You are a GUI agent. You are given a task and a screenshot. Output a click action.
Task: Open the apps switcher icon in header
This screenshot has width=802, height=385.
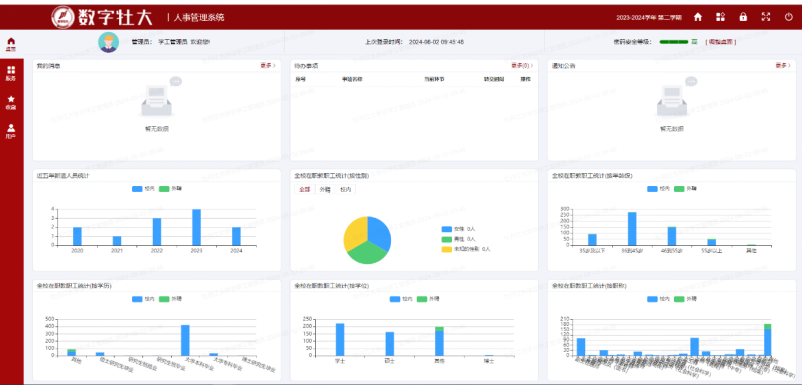(x=720, y=17)
